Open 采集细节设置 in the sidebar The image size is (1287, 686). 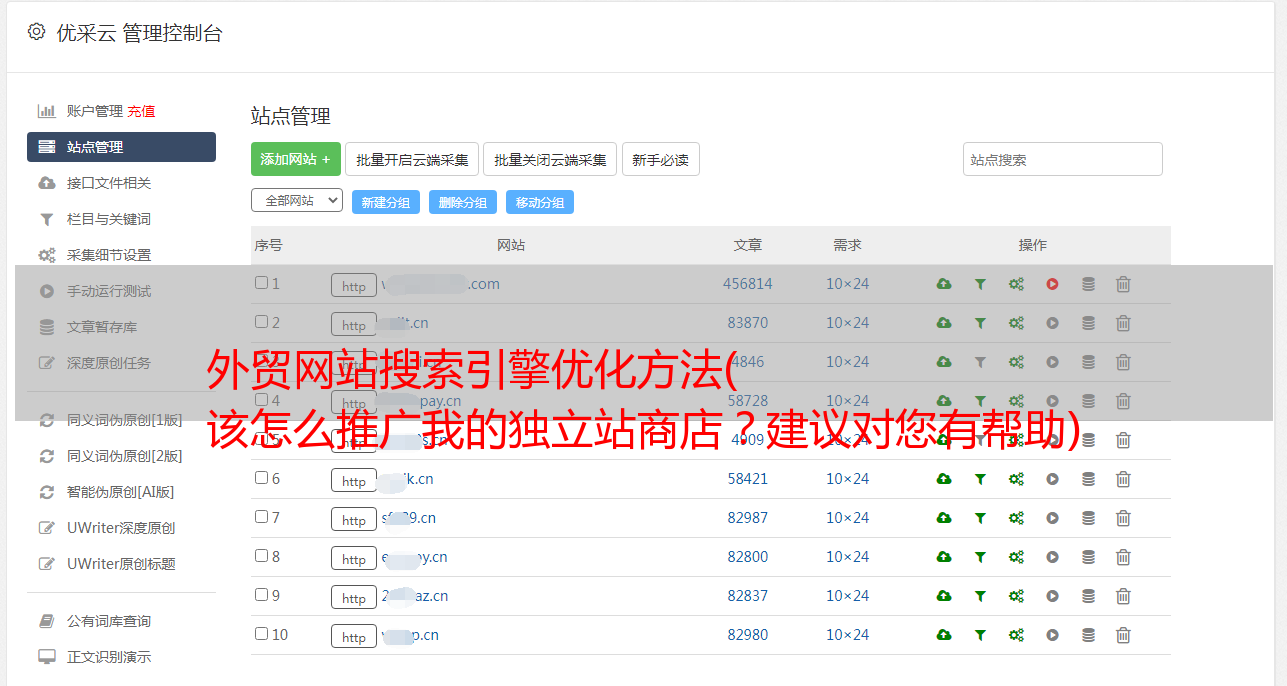[109, 255]
